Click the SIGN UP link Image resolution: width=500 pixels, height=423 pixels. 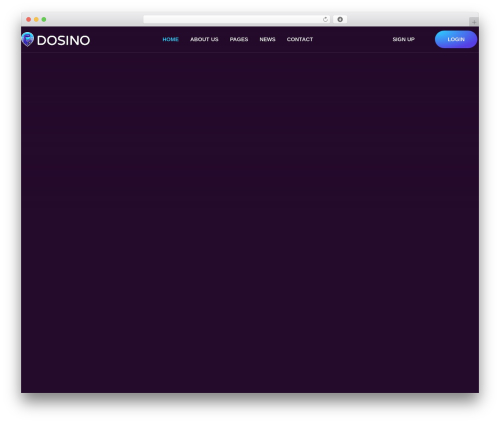pyautogui.click(x=403, y=39)
